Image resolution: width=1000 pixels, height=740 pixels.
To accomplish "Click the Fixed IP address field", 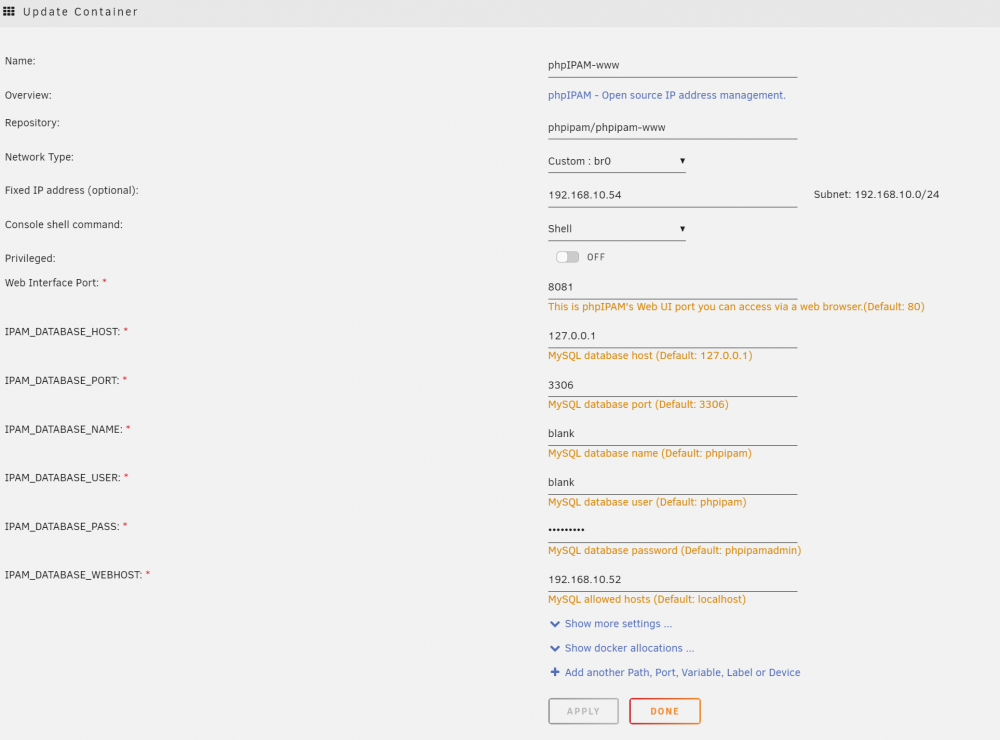I will pos(672,195).
